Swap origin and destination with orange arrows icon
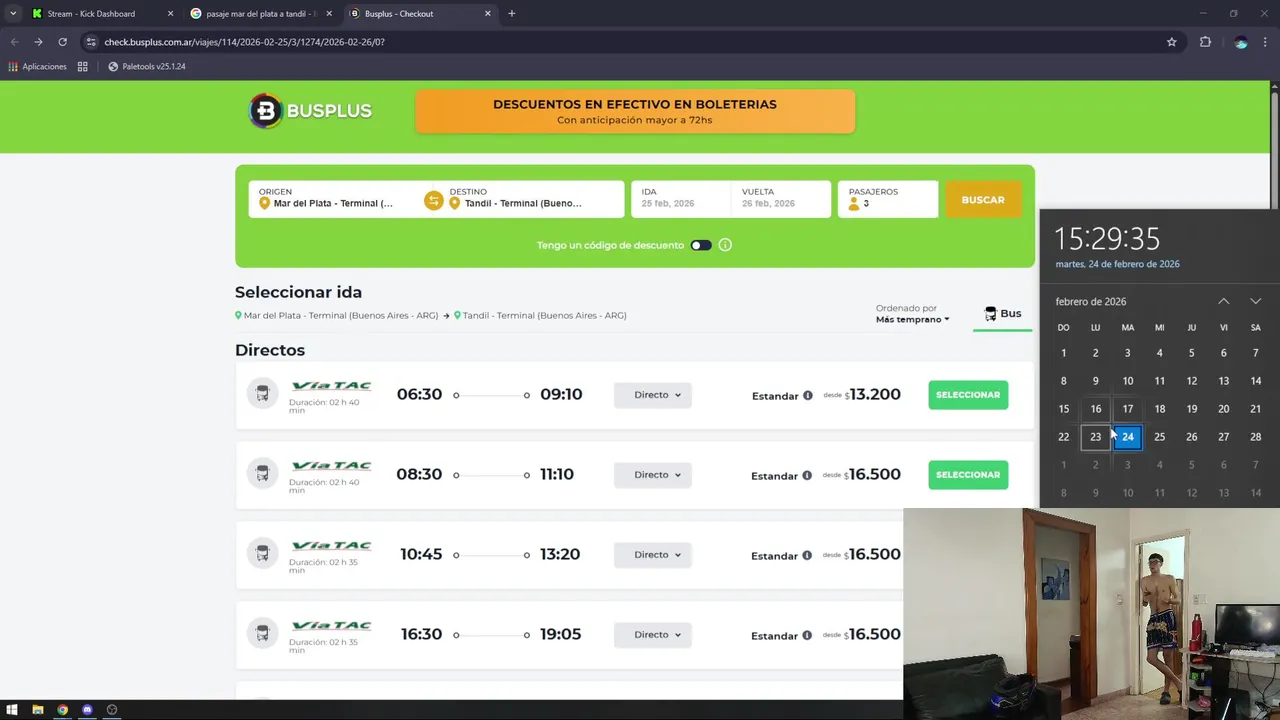 click(433, 200)
